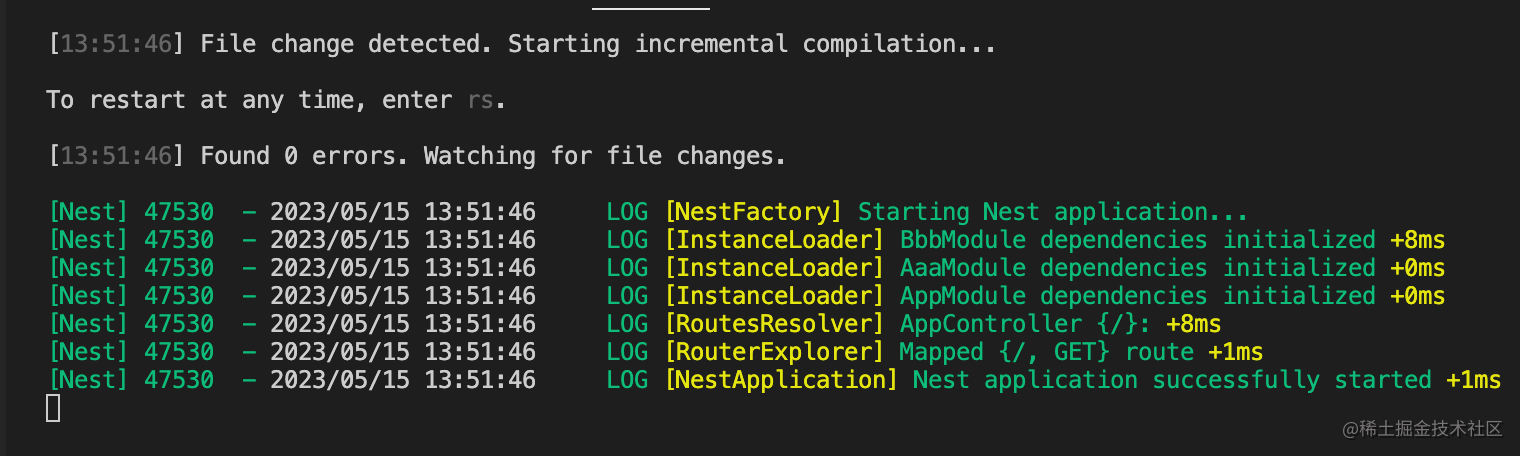Viewport: 1520px width, 456px height.
Task: Click the "Mapped {/, GET} route" text
Action: pos(1046,352)
